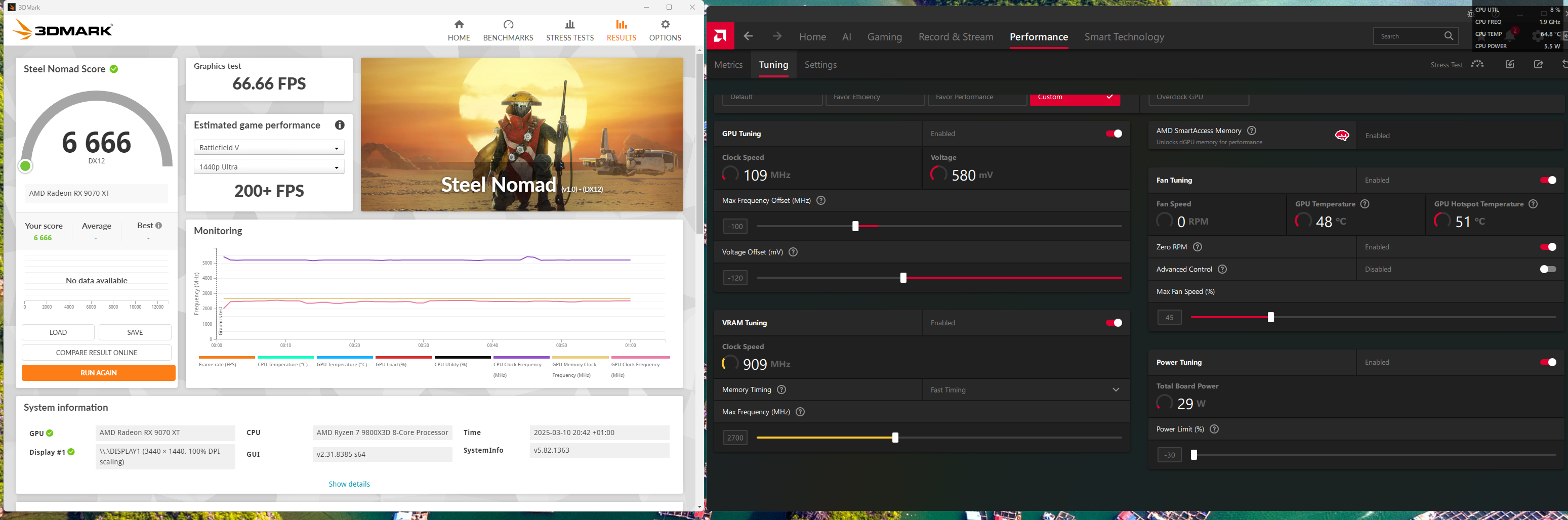Click the magnifier icon in the AMD search box
The image size is (1568, 520).
[1449, 36]
